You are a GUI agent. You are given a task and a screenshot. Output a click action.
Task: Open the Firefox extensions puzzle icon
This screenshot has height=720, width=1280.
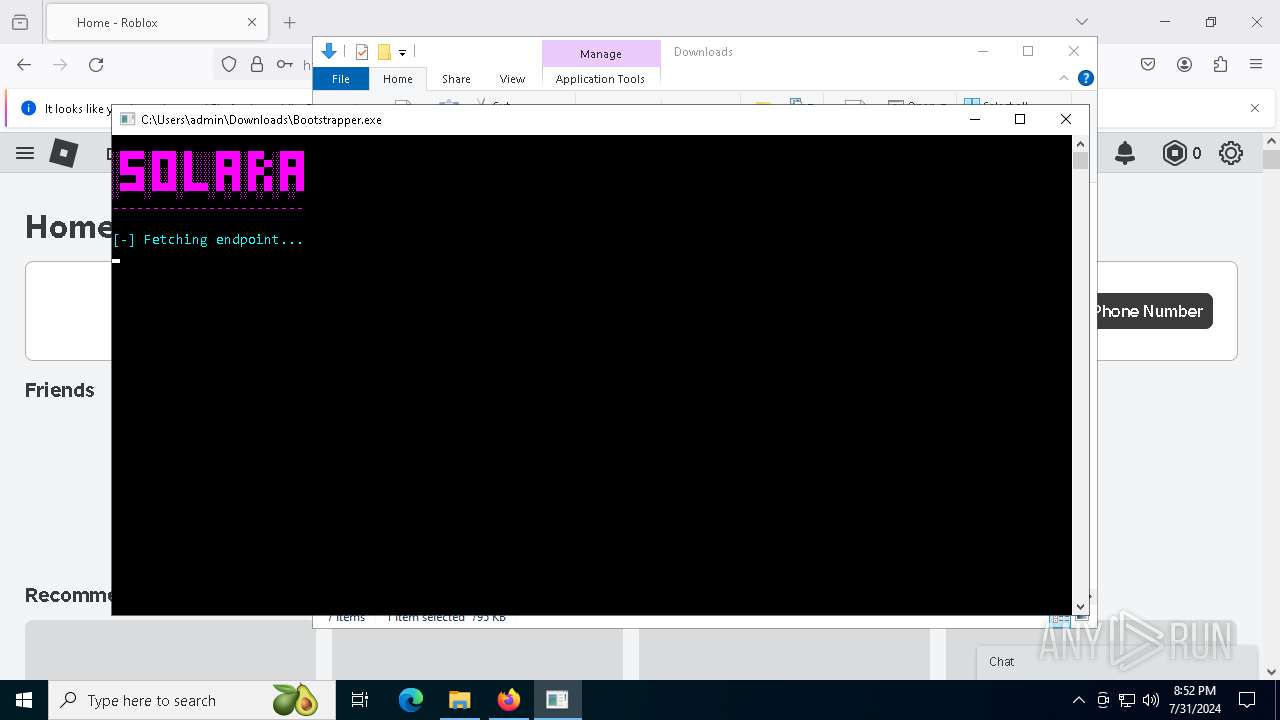1220,64
